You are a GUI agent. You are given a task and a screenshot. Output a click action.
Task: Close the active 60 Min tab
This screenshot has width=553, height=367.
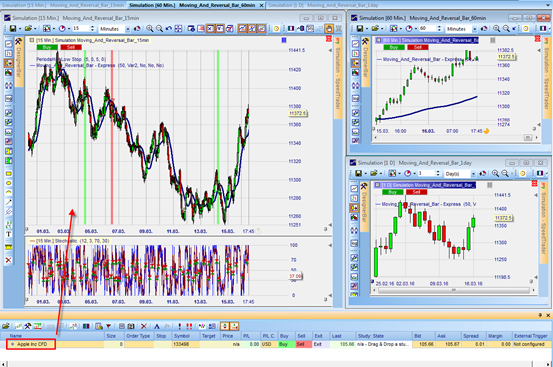tap(261, 5)
